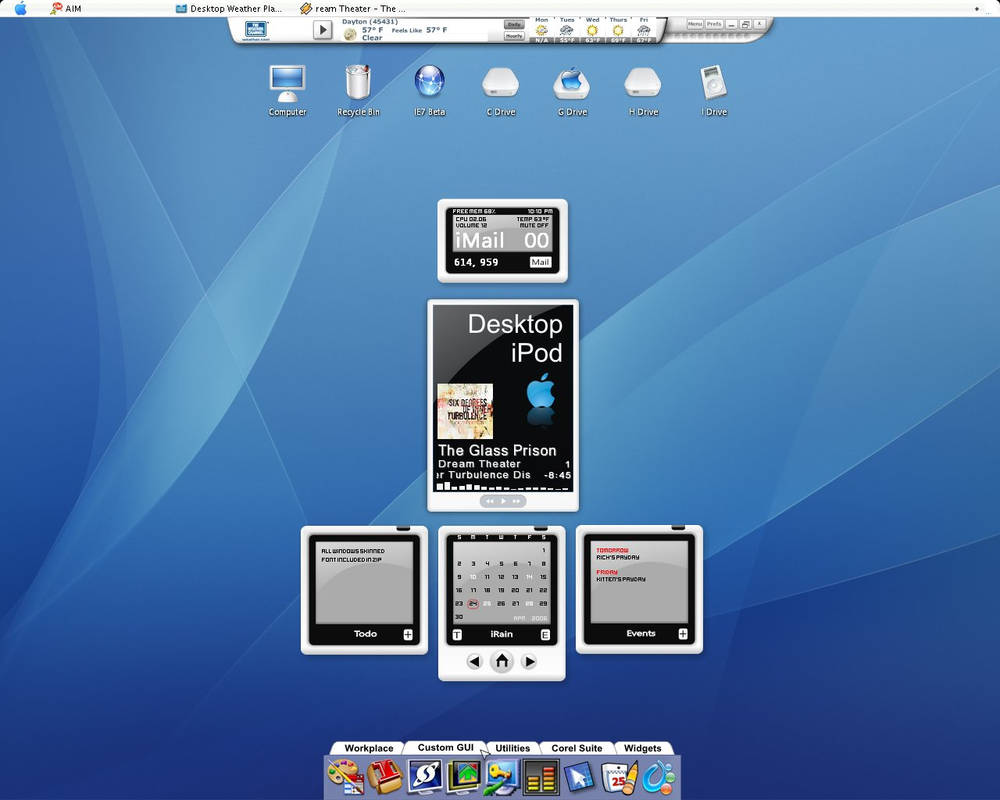The height and width of the screenshot is (800, 1000).
Task: Switch weather widget to Daily forecast
Action: click(x=514, y=24)
